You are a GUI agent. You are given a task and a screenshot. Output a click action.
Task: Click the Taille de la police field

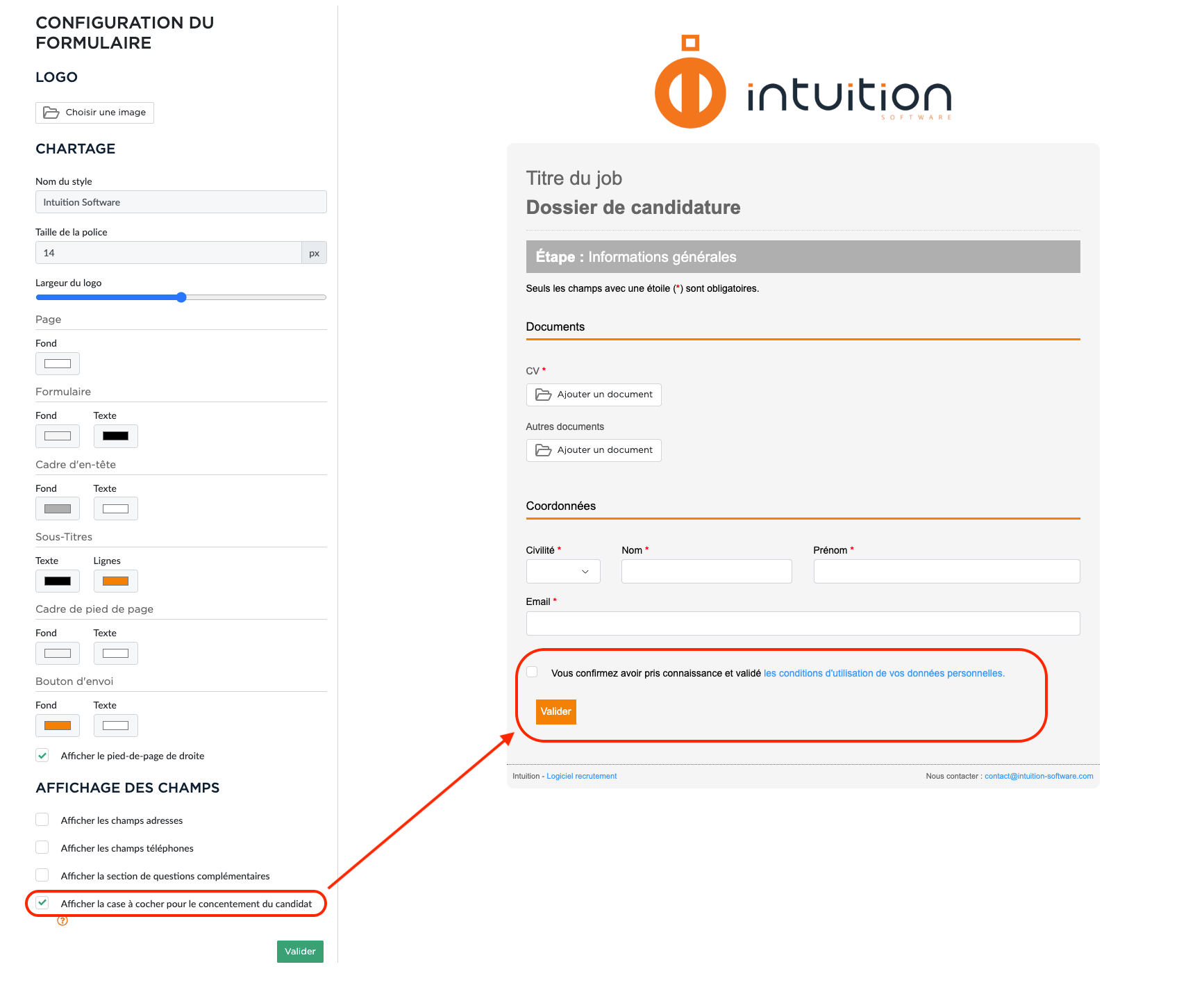pyautogui.click(x=169, y=253)
